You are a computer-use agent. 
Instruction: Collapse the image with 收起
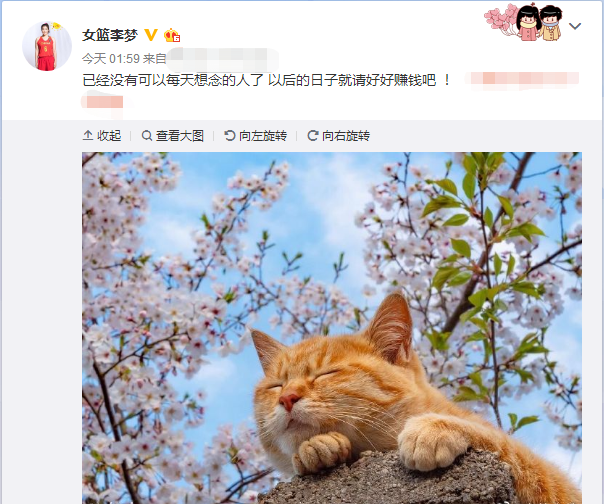point(102,136)
